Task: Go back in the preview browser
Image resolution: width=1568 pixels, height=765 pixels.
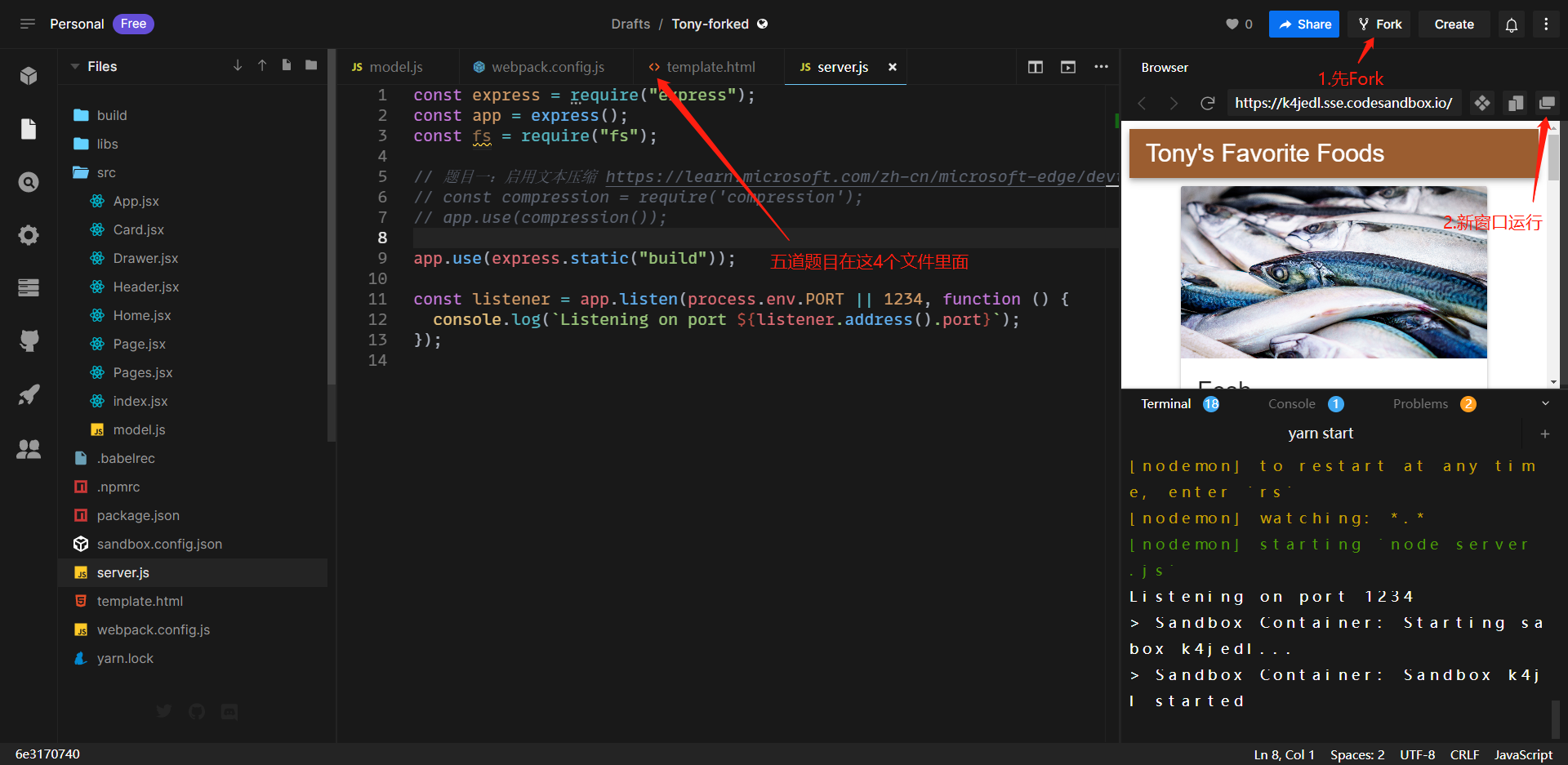Action: tap(1143, 103)
